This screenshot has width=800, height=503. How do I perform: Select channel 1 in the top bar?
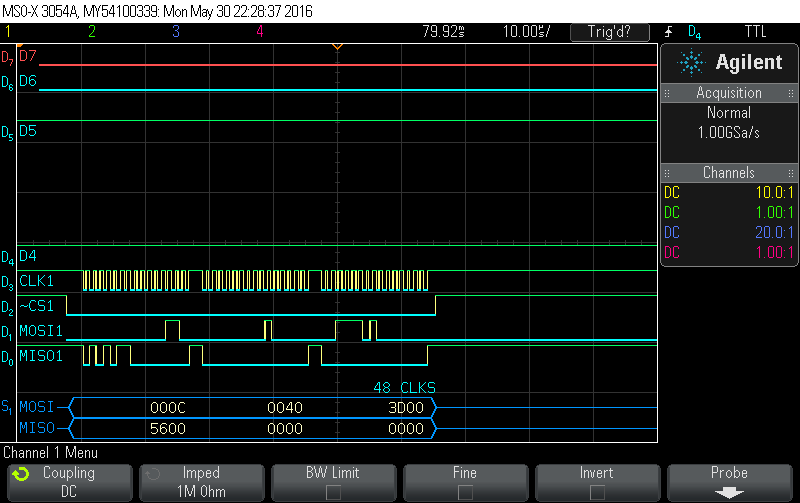coord(8,31)
